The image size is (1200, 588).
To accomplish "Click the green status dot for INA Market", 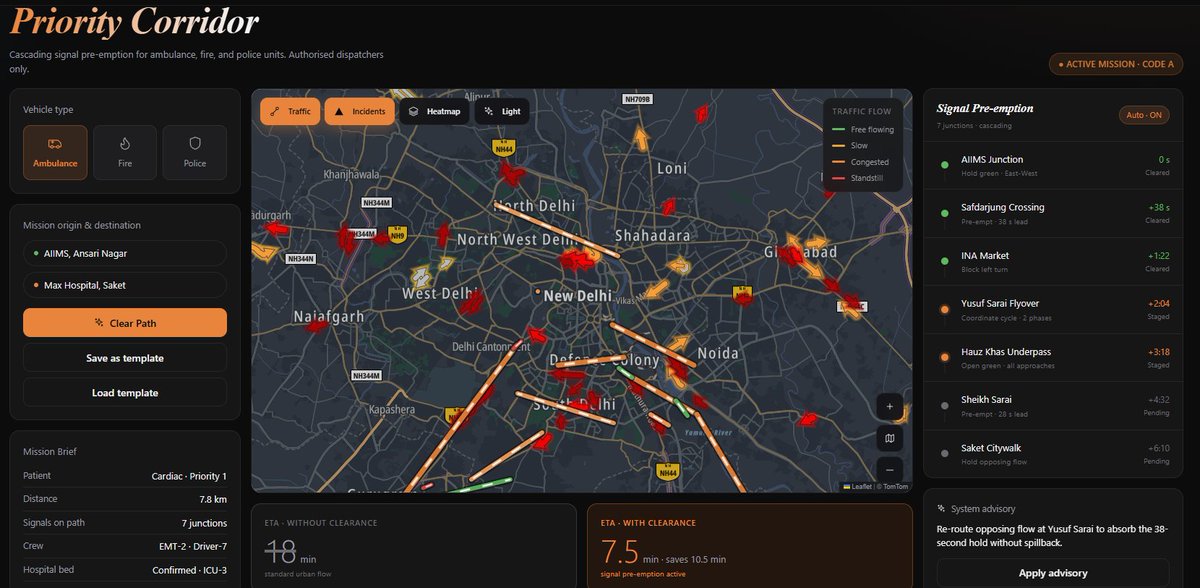I will 945,261.
